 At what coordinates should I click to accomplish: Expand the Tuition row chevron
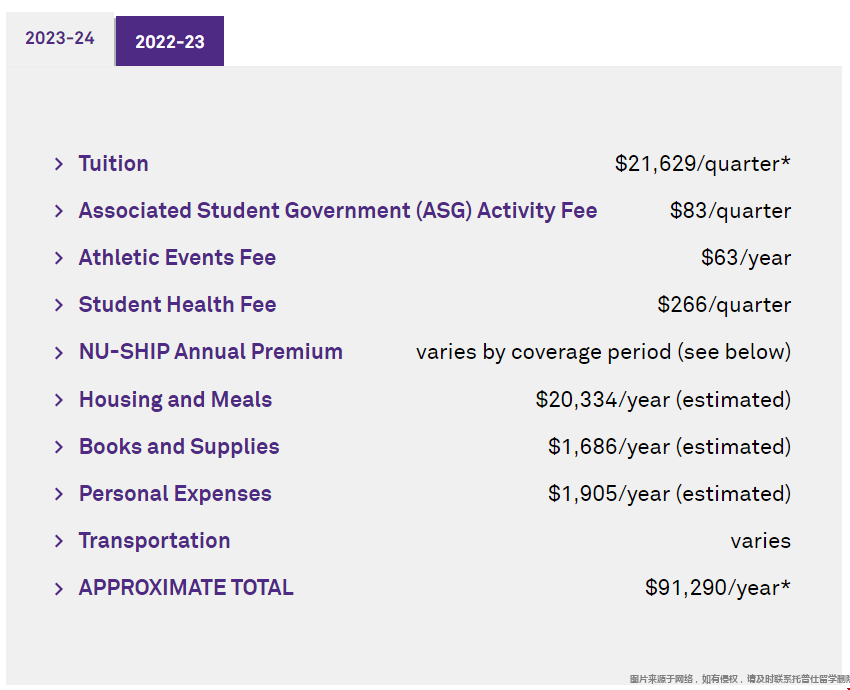[x=59, y=164]
